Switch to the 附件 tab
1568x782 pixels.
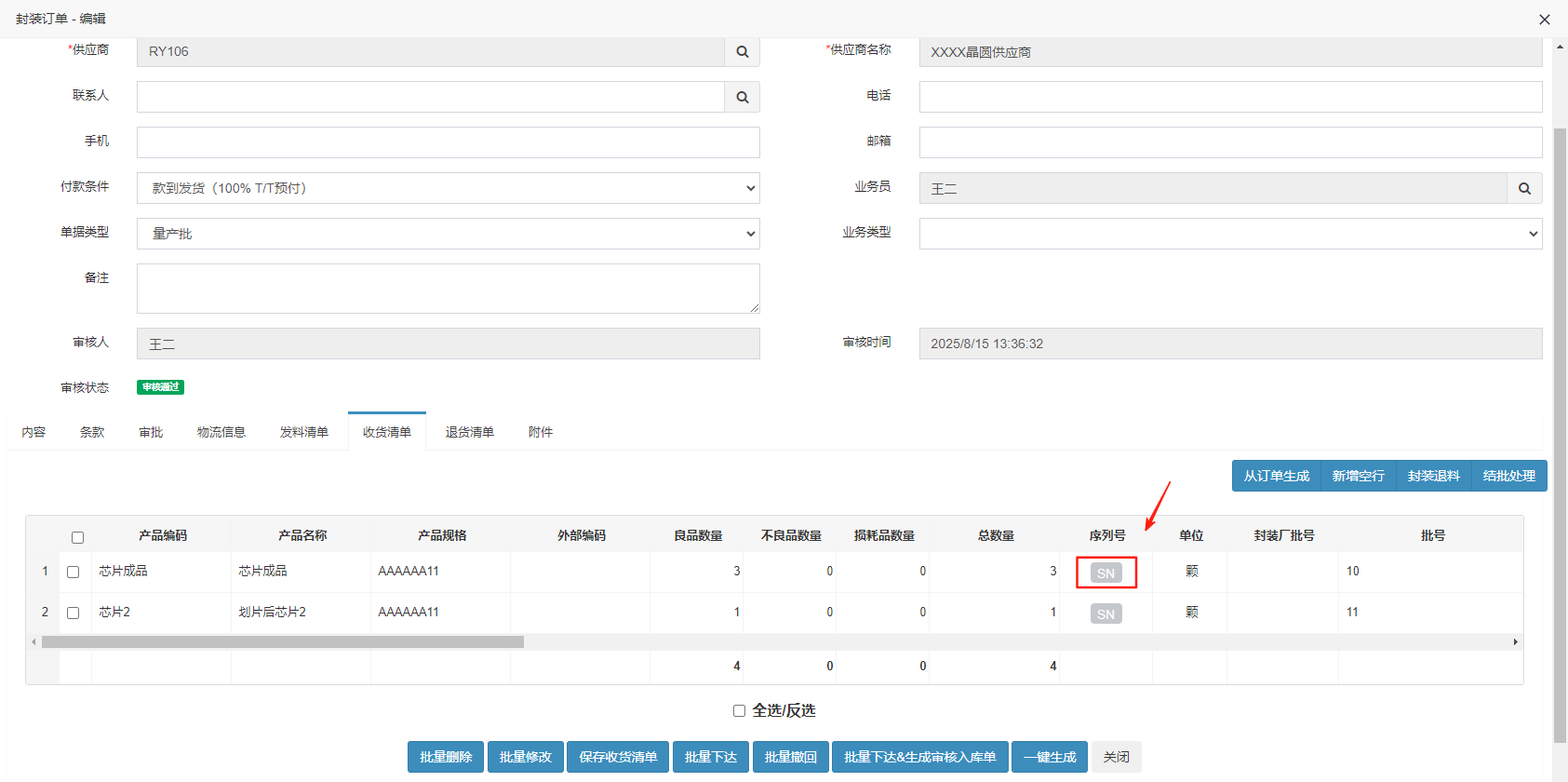[541, 432]
